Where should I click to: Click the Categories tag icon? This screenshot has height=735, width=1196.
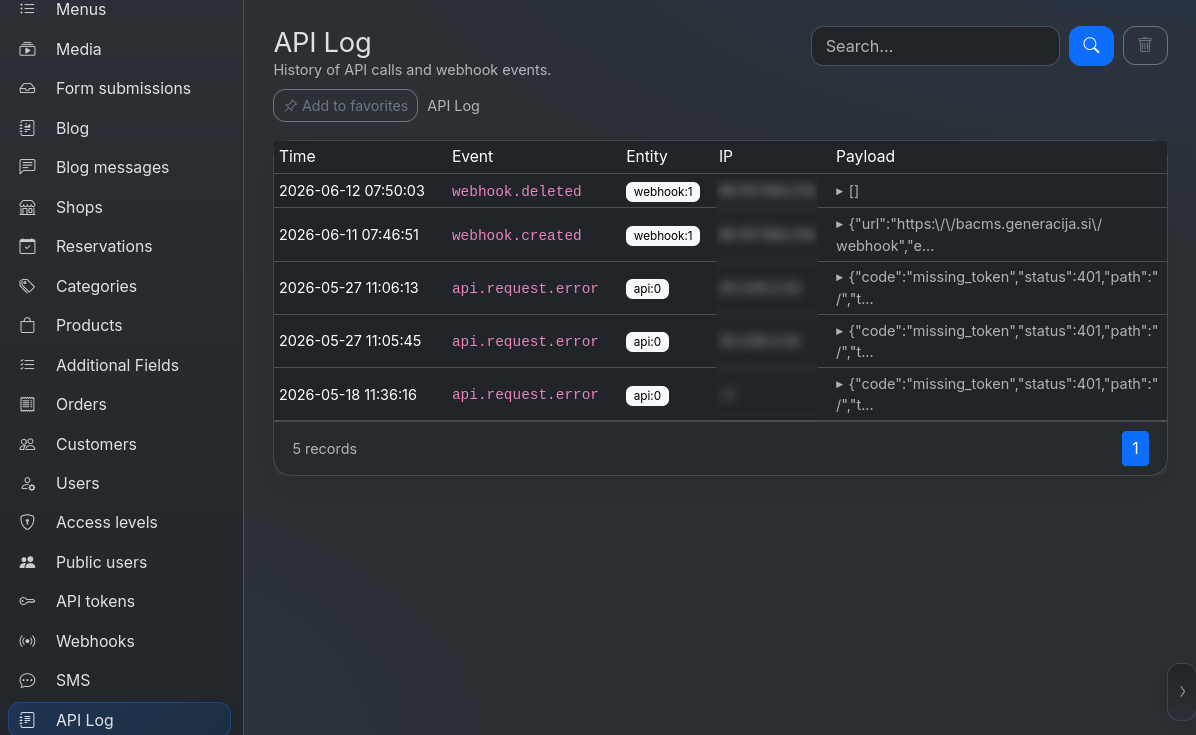(x=27, y=286)
